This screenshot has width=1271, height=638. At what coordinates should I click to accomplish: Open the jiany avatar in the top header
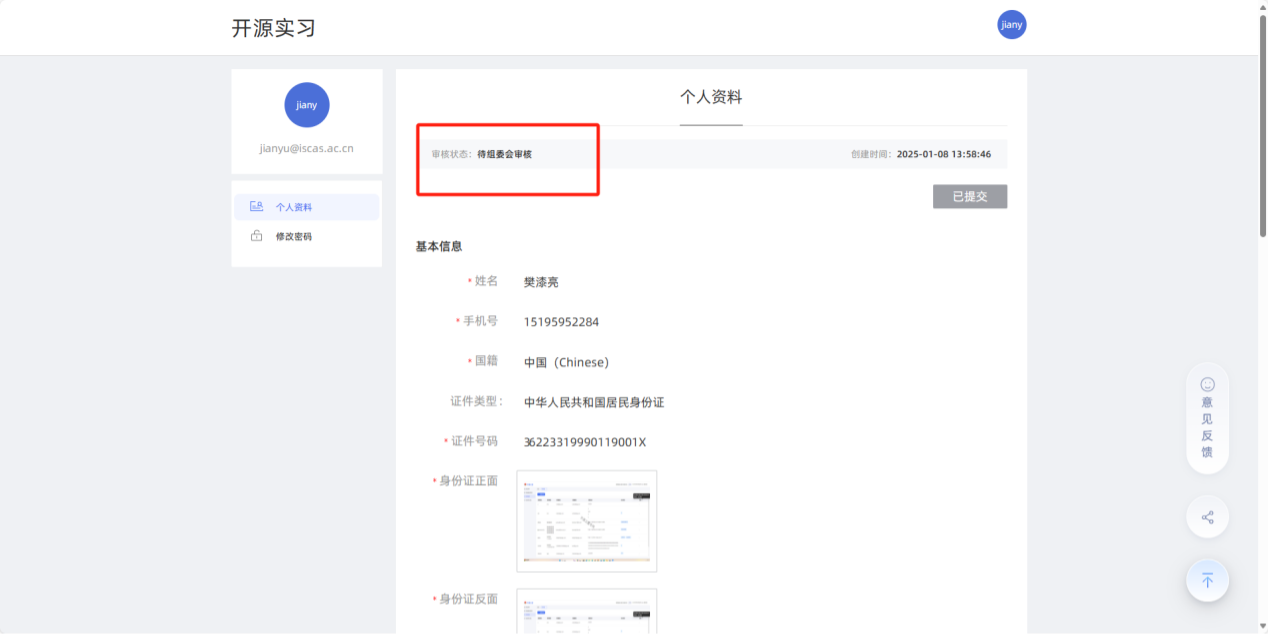[1012, 25]
